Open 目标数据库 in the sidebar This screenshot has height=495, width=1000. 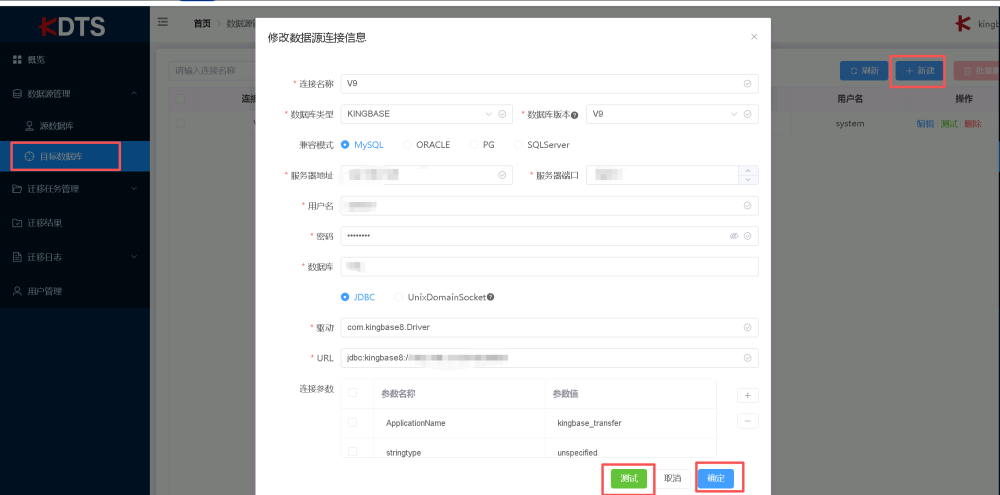pyautogui.click(x=75, y=156)
